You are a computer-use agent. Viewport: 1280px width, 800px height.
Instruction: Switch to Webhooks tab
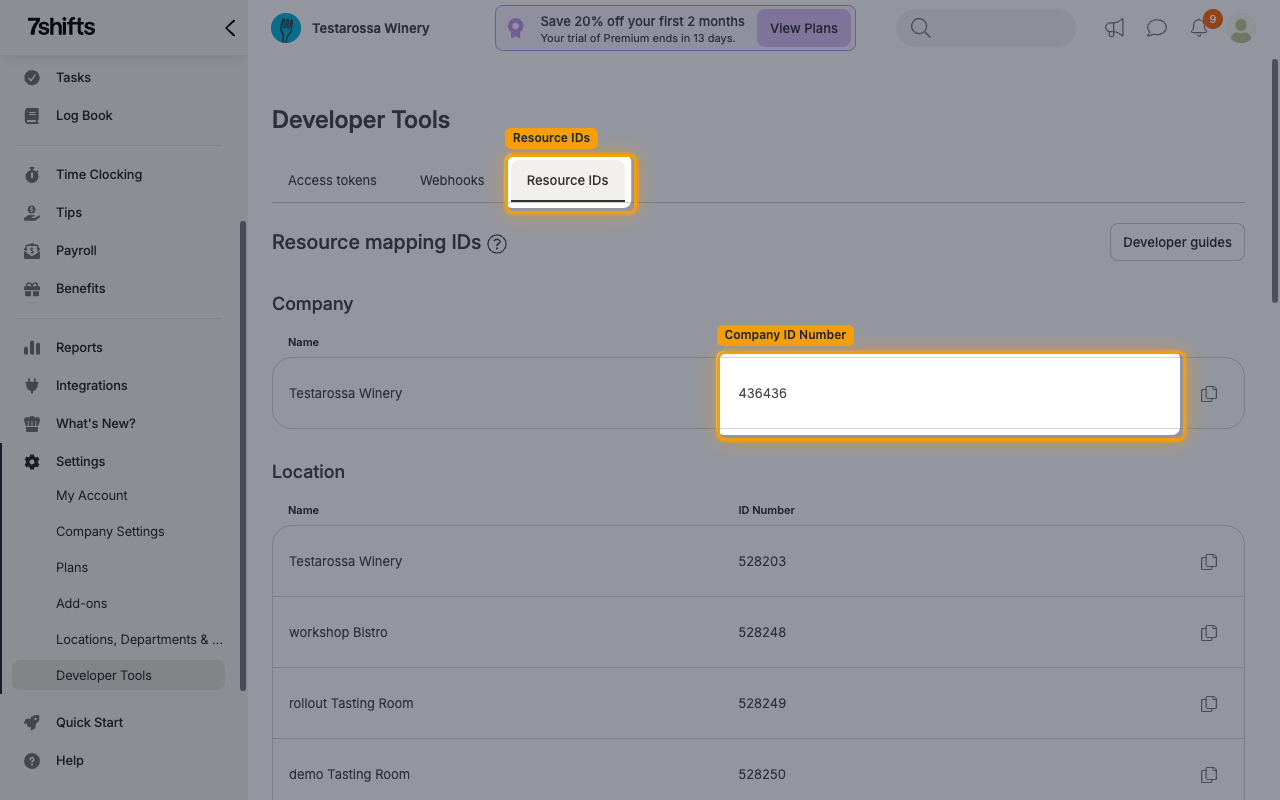click(x=452, y=180)
